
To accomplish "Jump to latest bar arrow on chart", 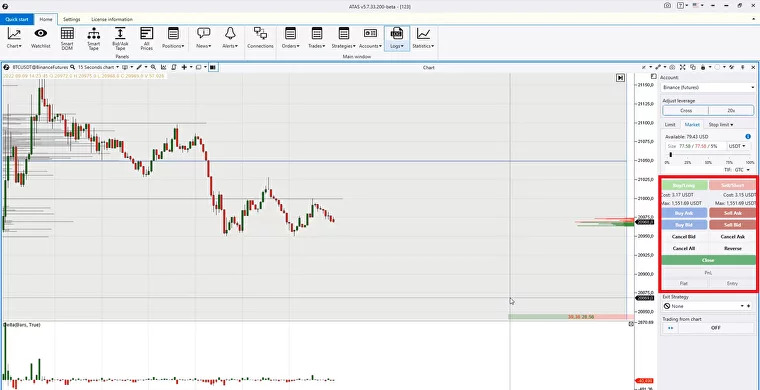I will click(620, 78).
